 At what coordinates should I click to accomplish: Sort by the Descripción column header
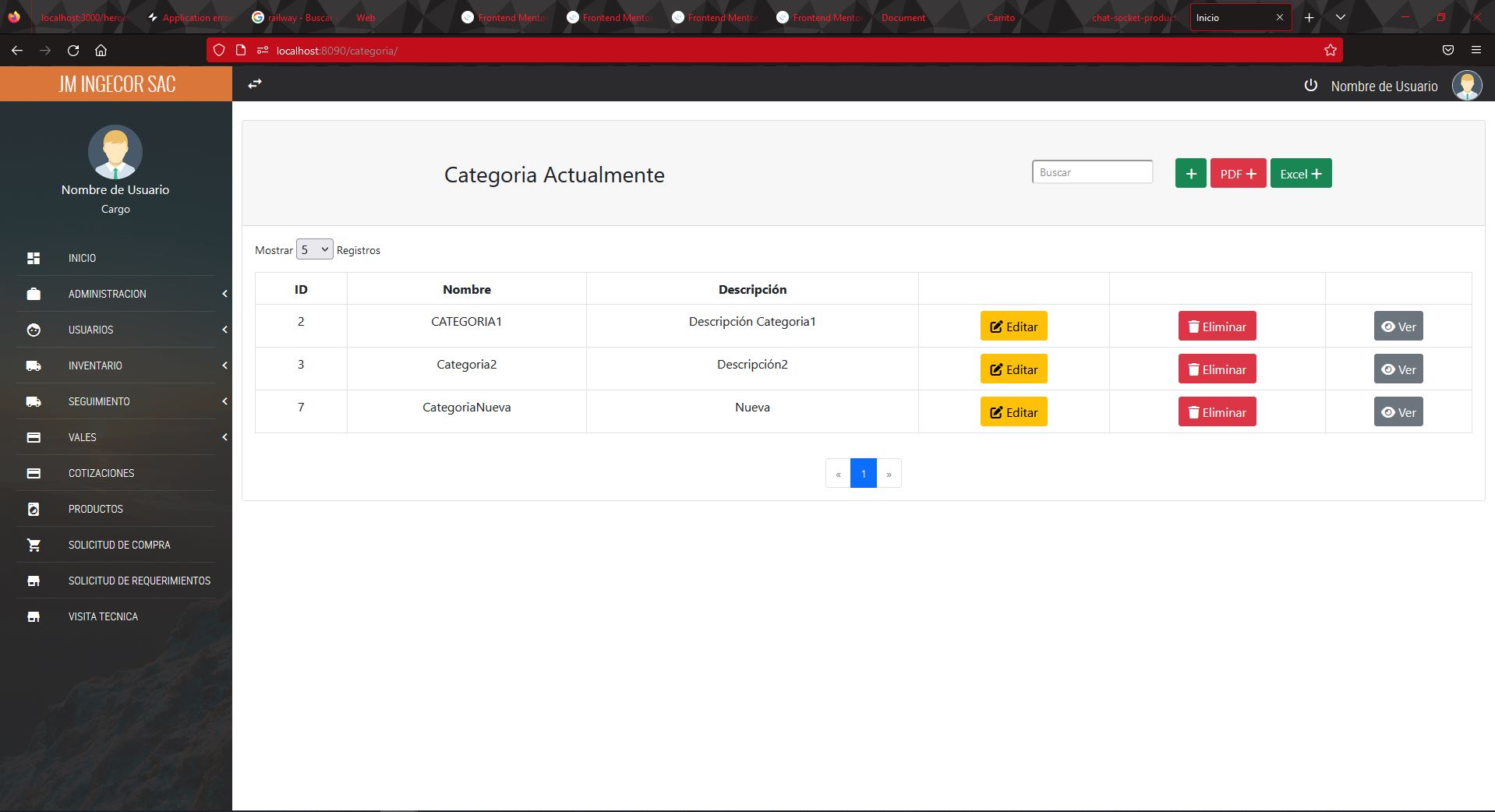pyautogui.click(x=752, y=289)
